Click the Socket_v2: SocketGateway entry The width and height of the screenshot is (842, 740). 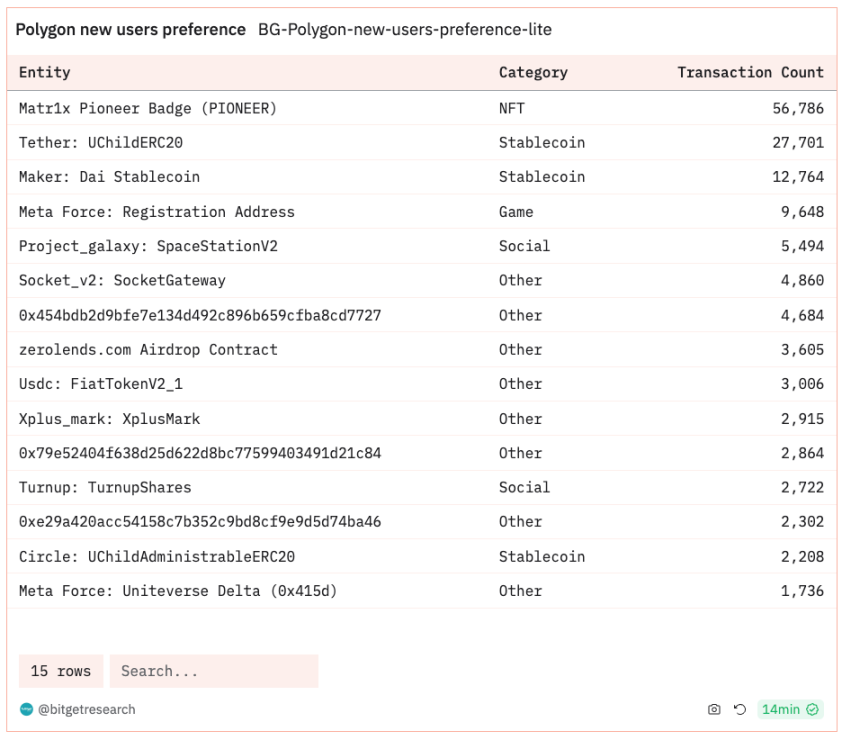coord(122,280)
